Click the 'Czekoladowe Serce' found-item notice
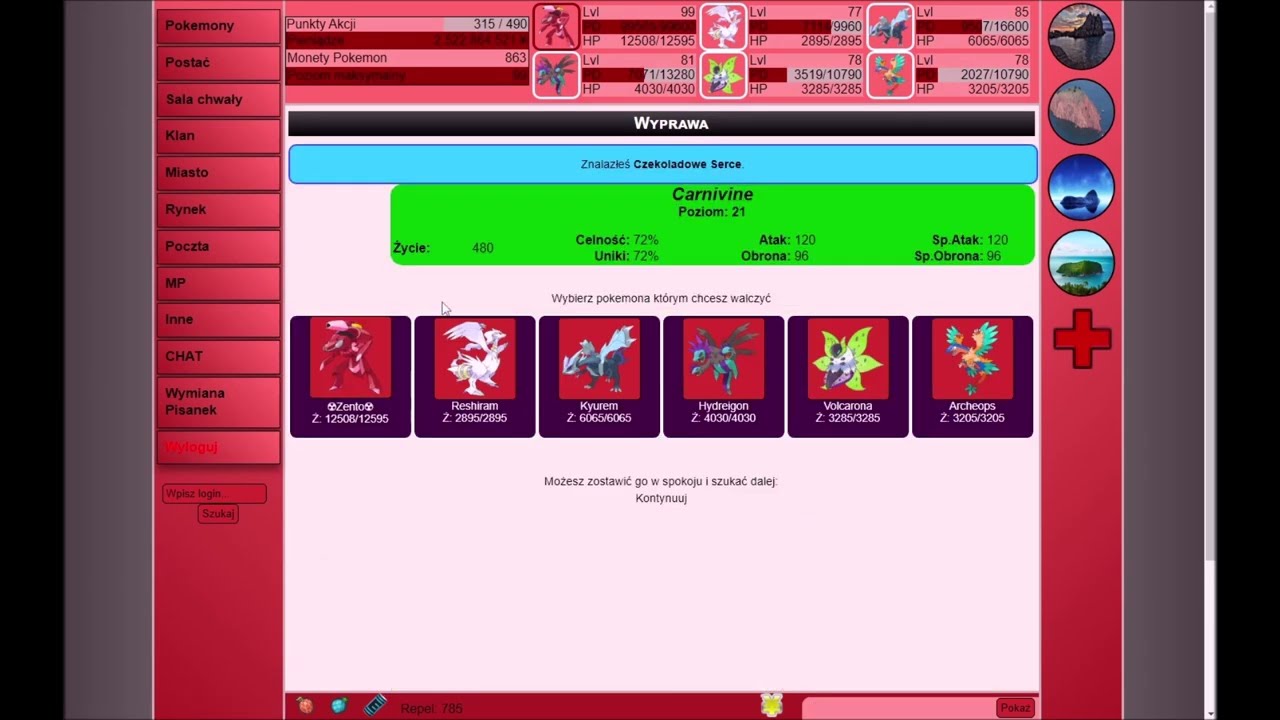The image size is (1280, 720). 663,164
